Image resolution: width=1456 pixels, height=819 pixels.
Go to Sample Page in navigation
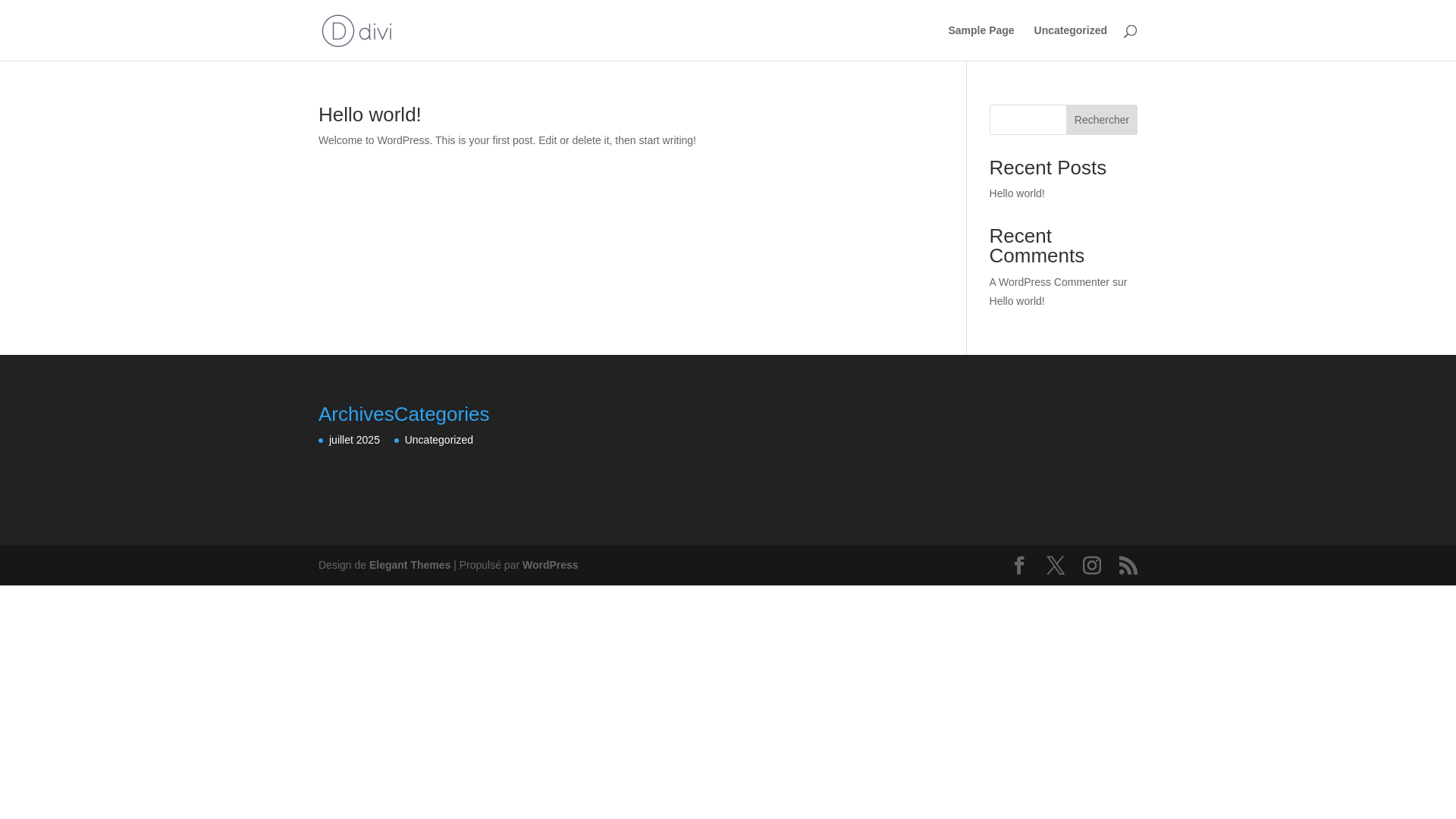(981, 30)
